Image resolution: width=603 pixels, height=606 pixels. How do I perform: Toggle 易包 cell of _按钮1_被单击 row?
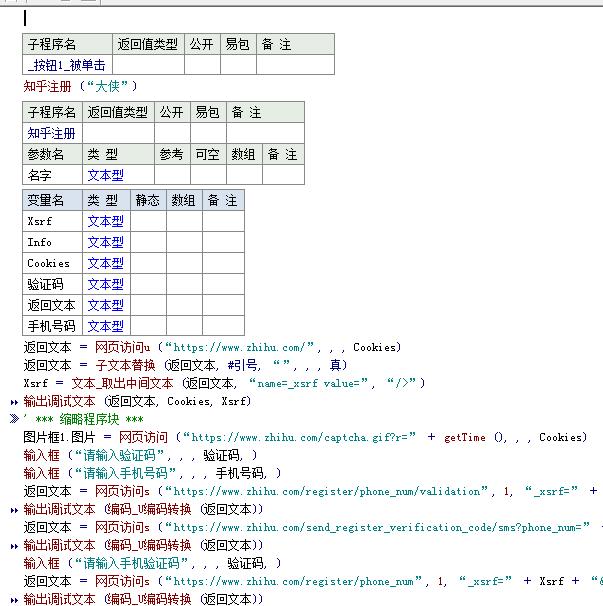point(238,65)
